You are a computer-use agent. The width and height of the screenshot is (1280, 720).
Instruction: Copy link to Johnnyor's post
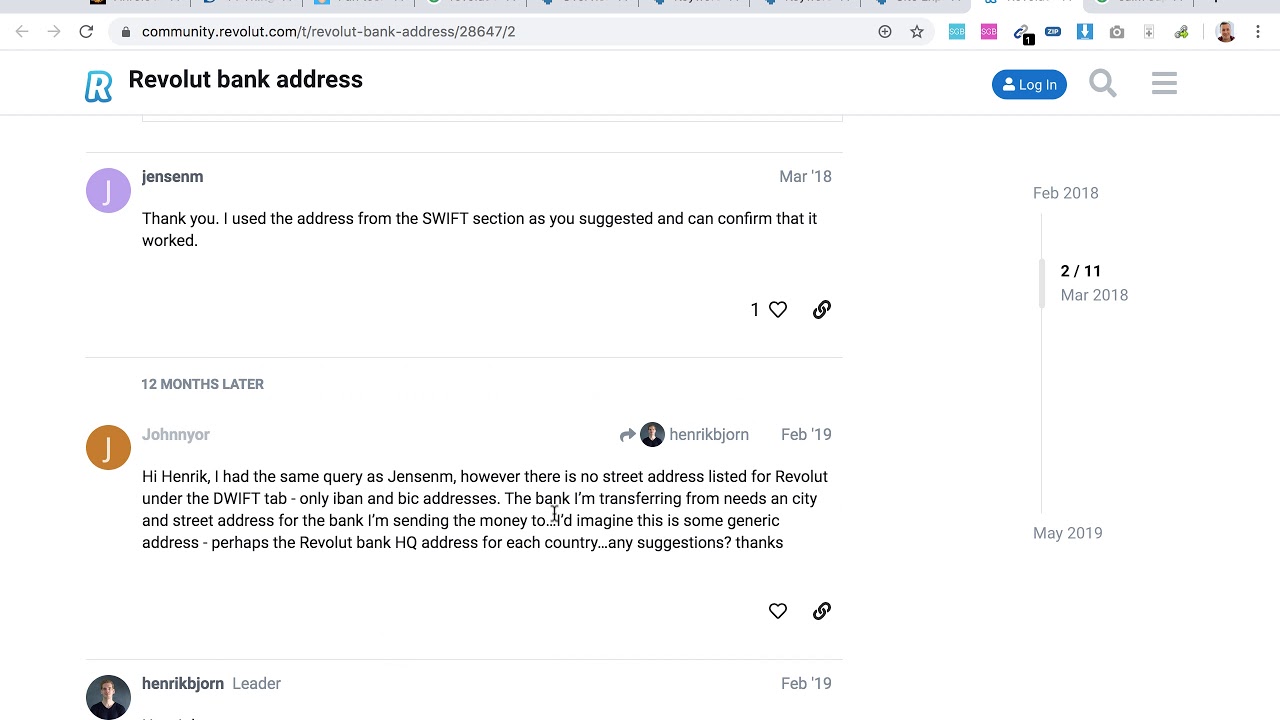(x=822, y=611)
